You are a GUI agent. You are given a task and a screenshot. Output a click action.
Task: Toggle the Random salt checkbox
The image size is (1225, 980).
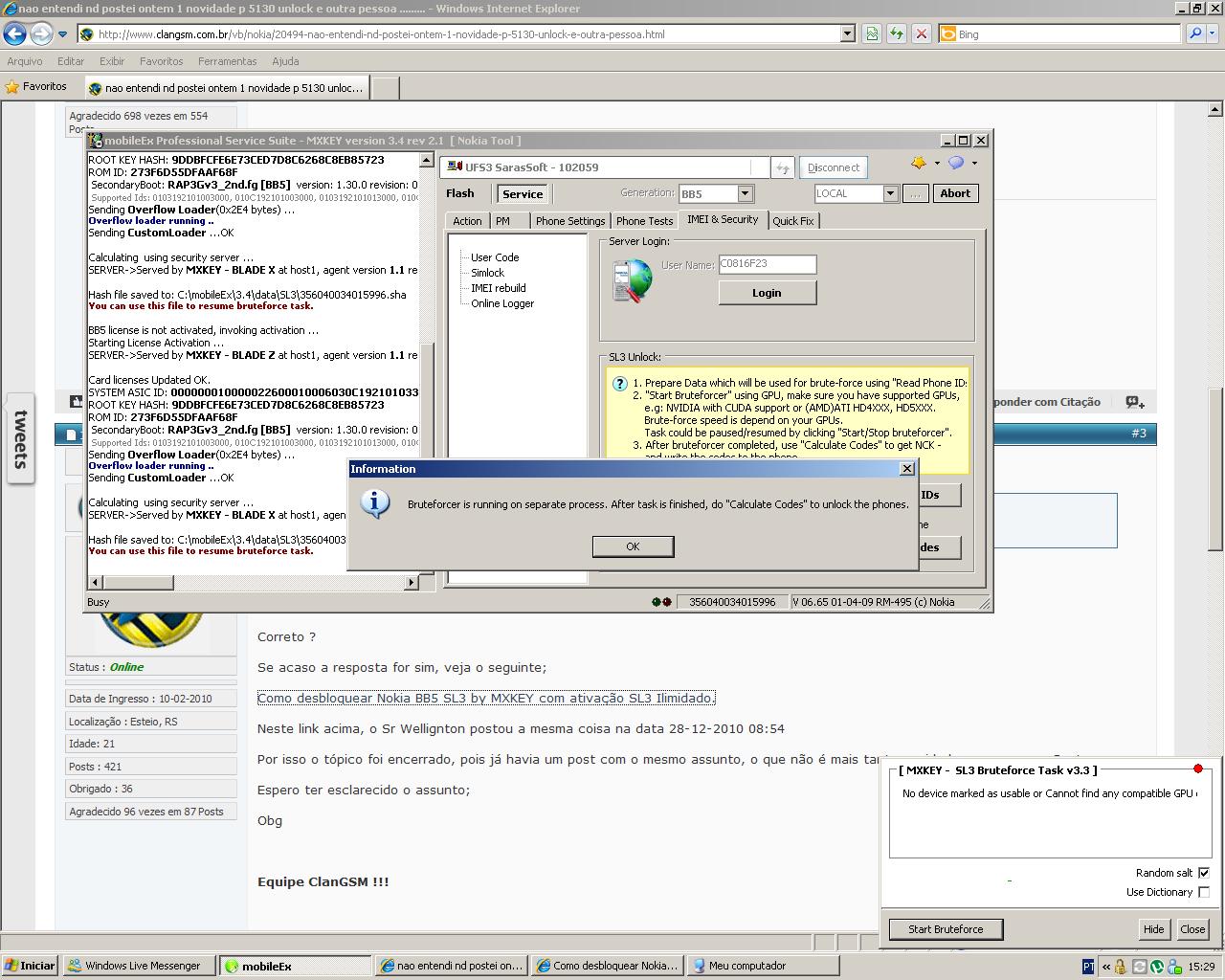point(1204,873)
